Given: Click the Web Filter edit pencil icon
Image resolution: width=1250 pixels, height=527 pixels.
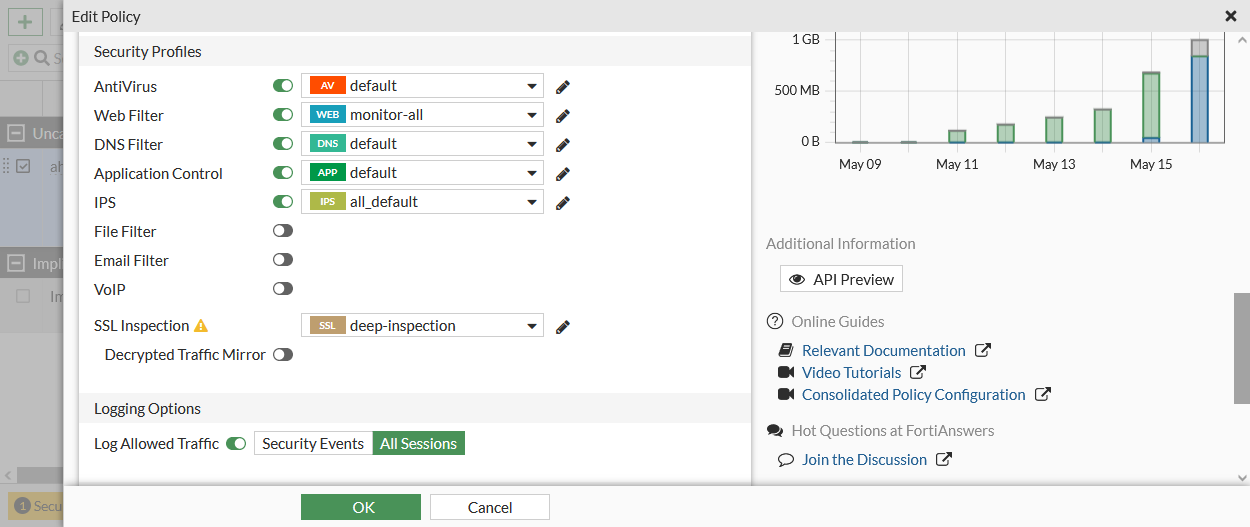Looking at the screenshot, I should [x=563, y=116].
